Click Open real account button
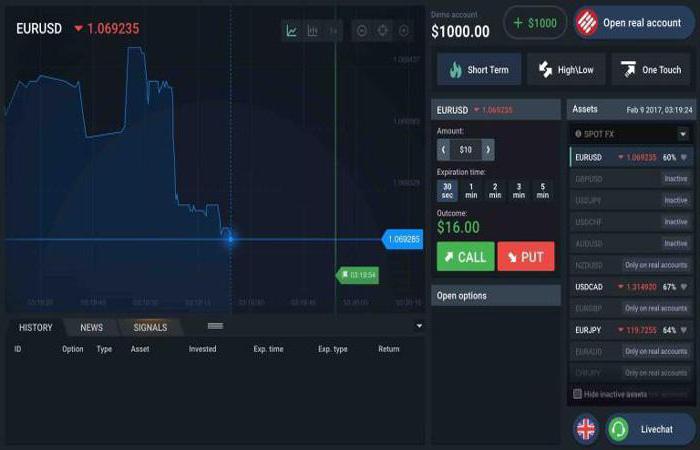This screenshot has width=700, height=450. [634, 22]
